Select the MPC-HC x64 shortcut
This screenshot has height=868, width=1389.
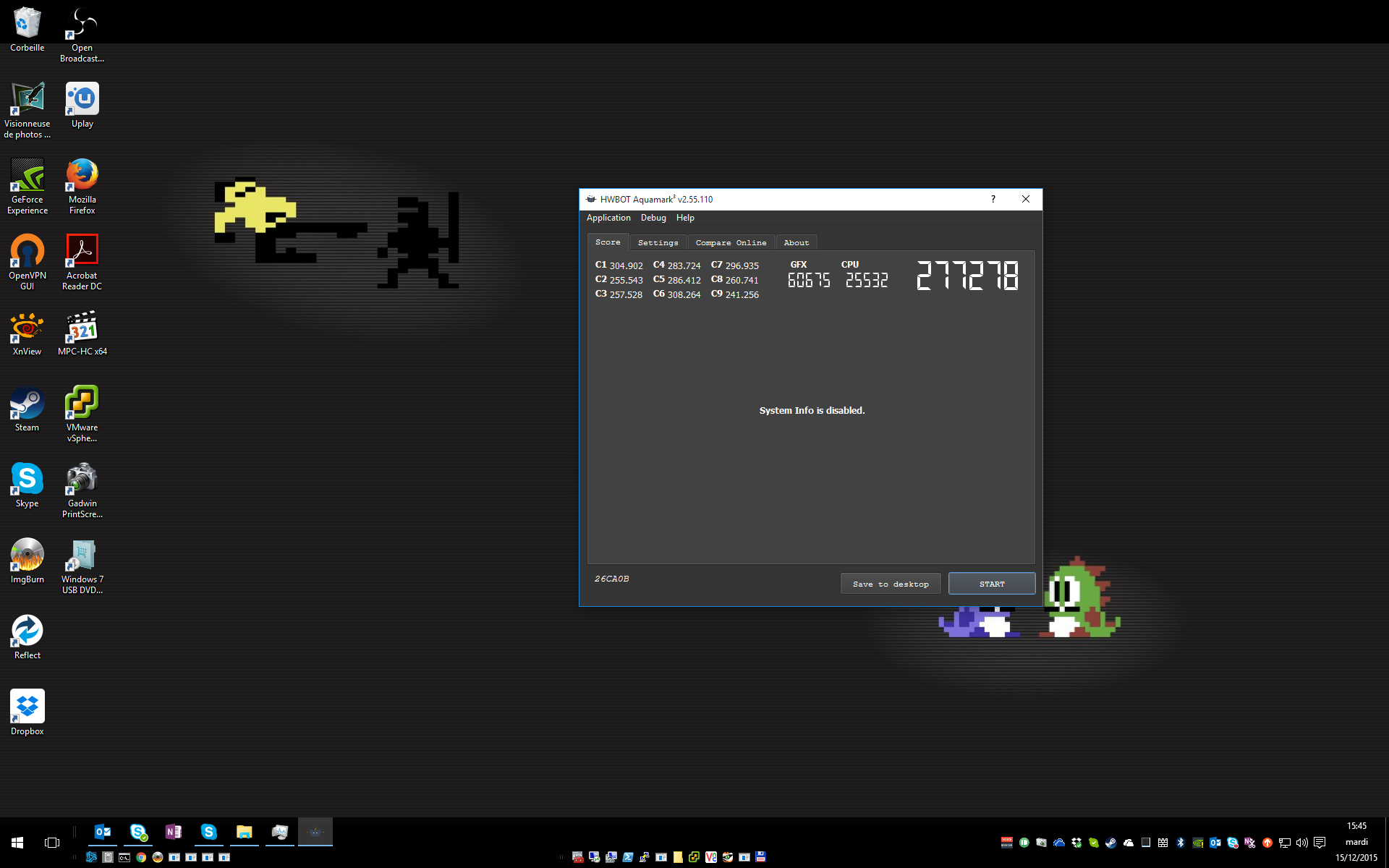(82, 333)
